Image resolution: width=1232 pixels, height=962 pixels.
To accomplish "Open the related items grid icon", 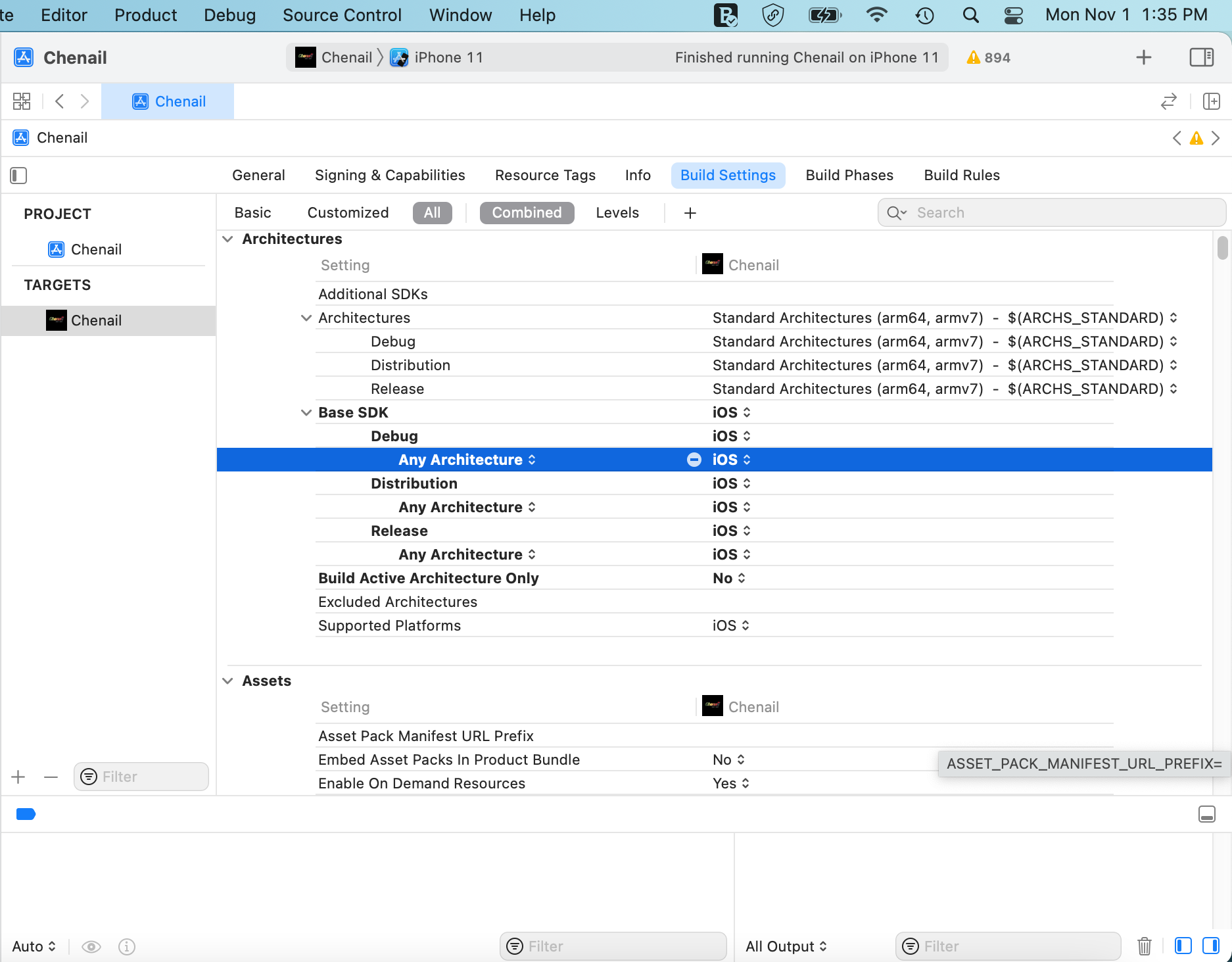I will 22,101.
